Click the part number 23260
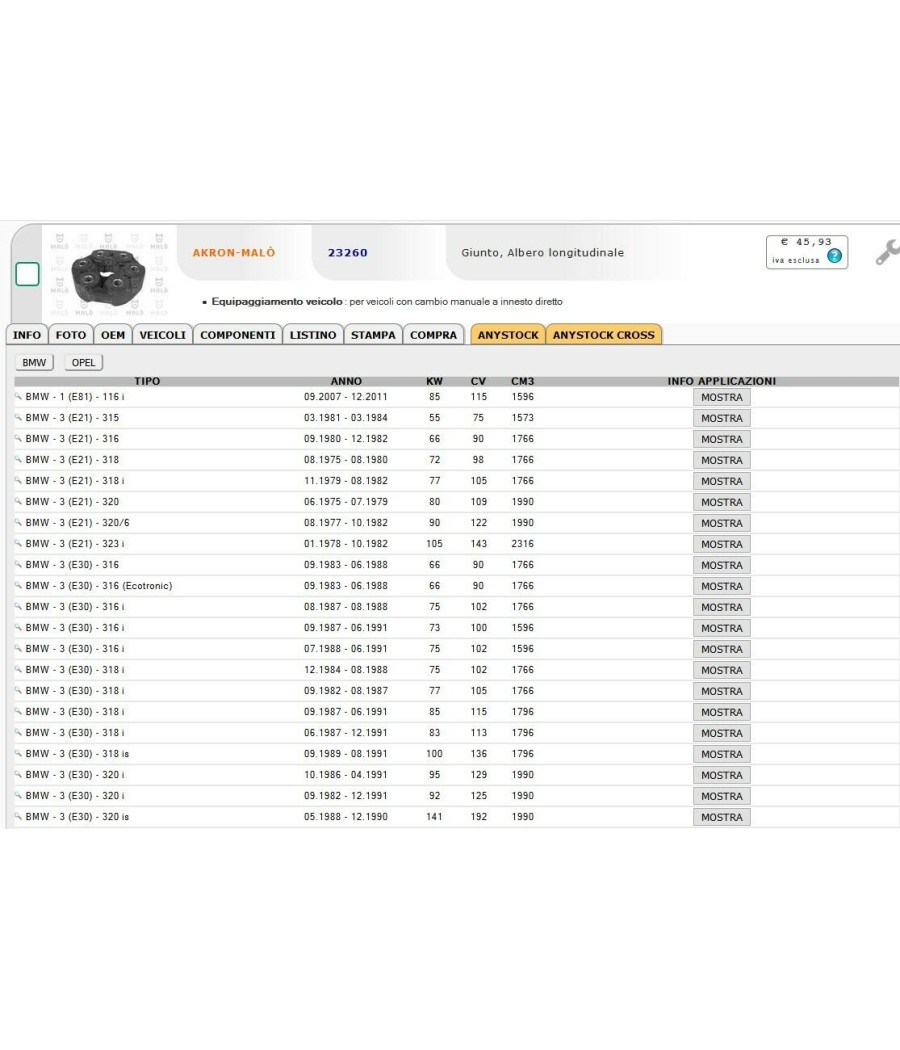900x1050 pixels. [348, 252]
